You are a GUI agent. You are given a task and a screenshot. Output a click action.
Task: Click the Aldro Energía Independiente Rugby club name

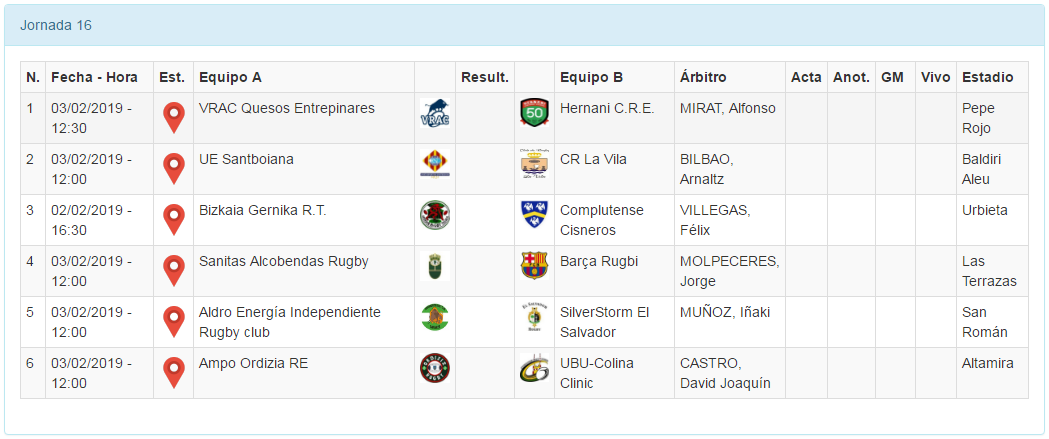289,322
